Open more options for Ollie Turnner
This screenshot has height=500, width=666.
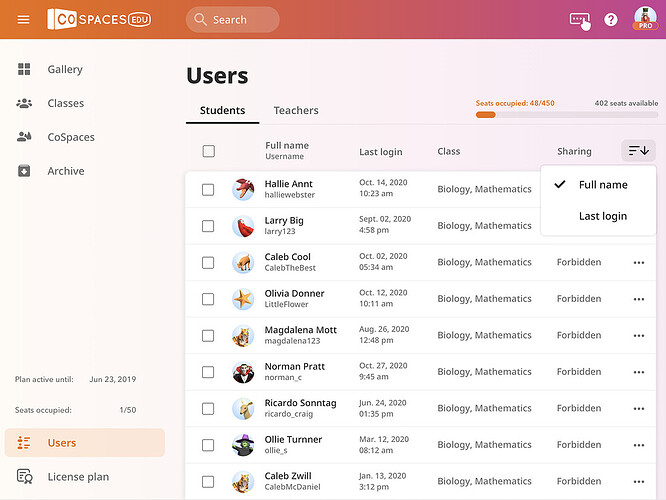pyautogui.click(x=639, y=445)
